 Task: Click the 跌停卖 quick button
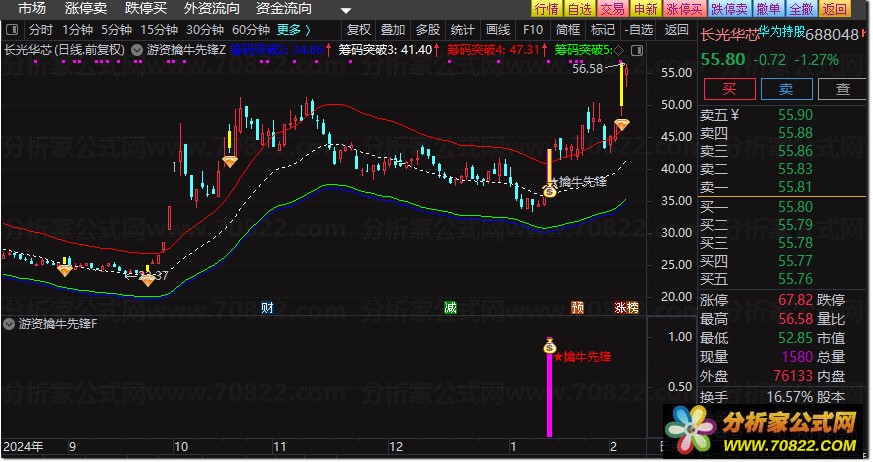[x=729, y=9]
